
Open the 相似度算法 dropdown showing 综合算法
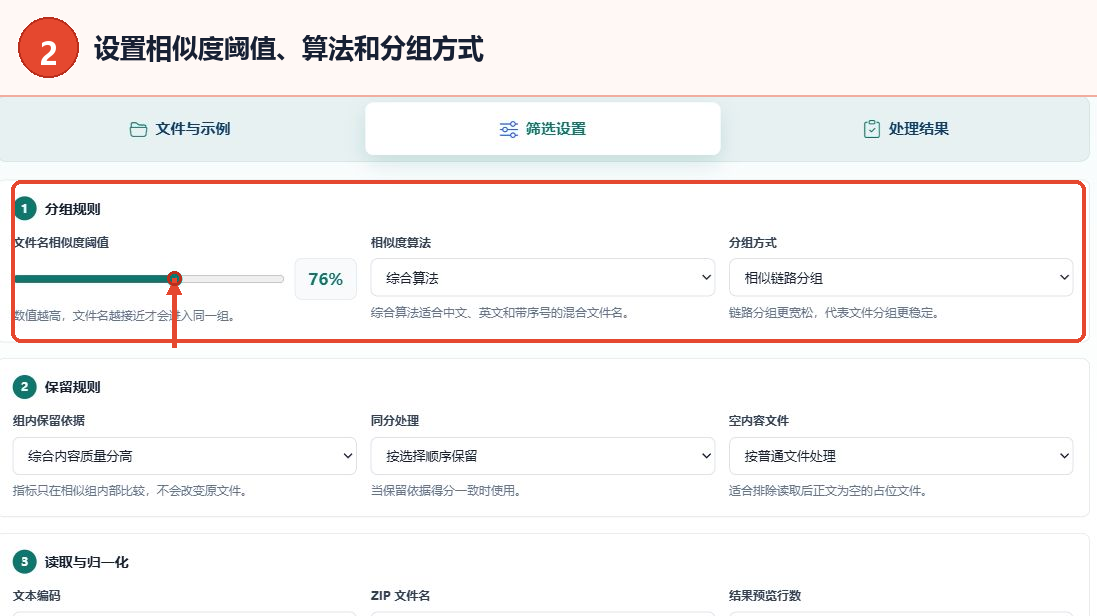(x=543, y=278)
